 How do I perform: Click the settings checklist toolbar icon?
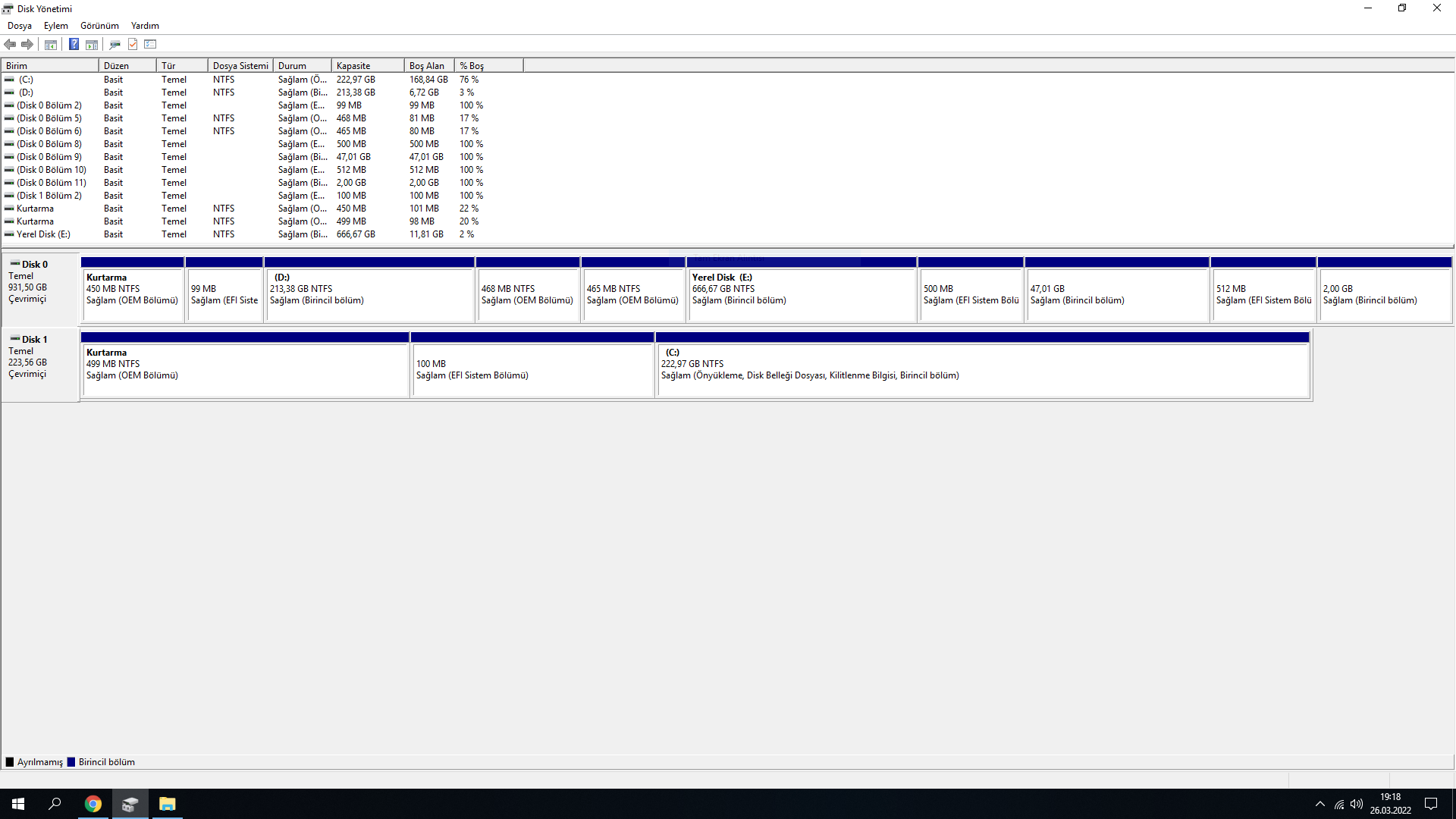click(x=150, y=45)
